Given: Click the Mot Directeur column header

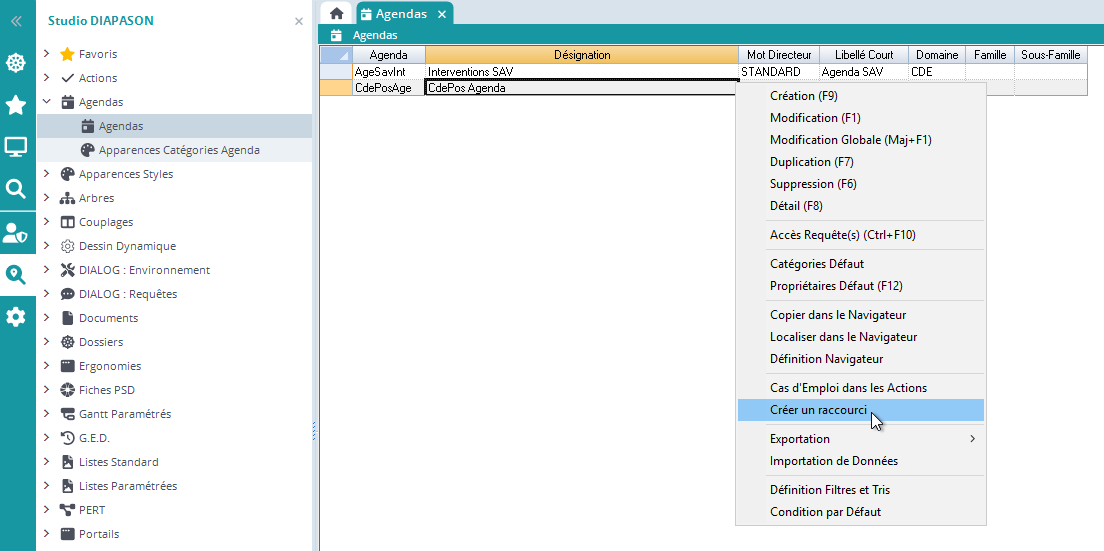Looking at the screenshot, I should (778, 55).
